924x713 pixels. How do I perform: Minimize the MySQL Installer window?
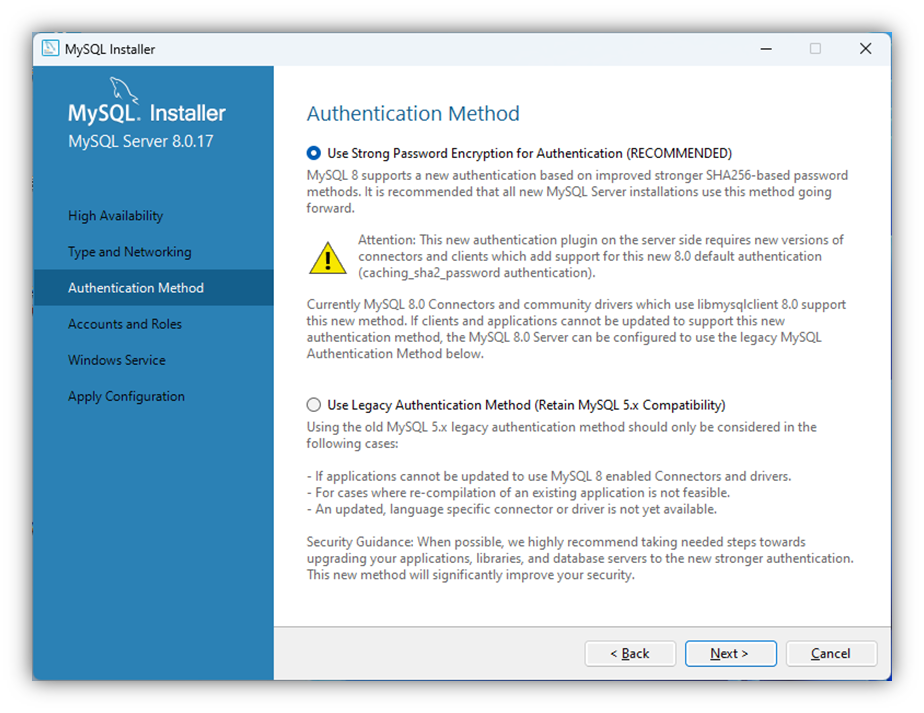(x=766, y=49)
